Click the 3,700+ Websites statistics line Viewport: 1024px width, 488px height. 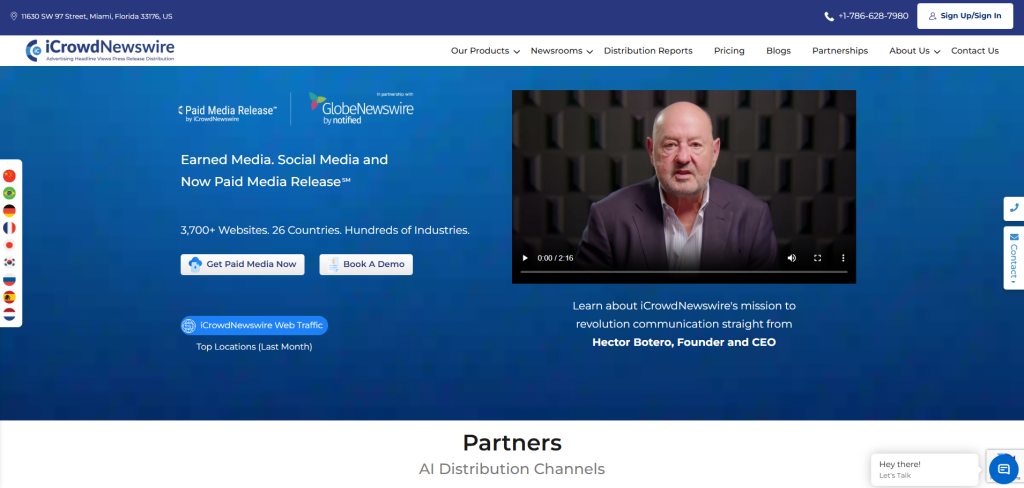[325, 231]
